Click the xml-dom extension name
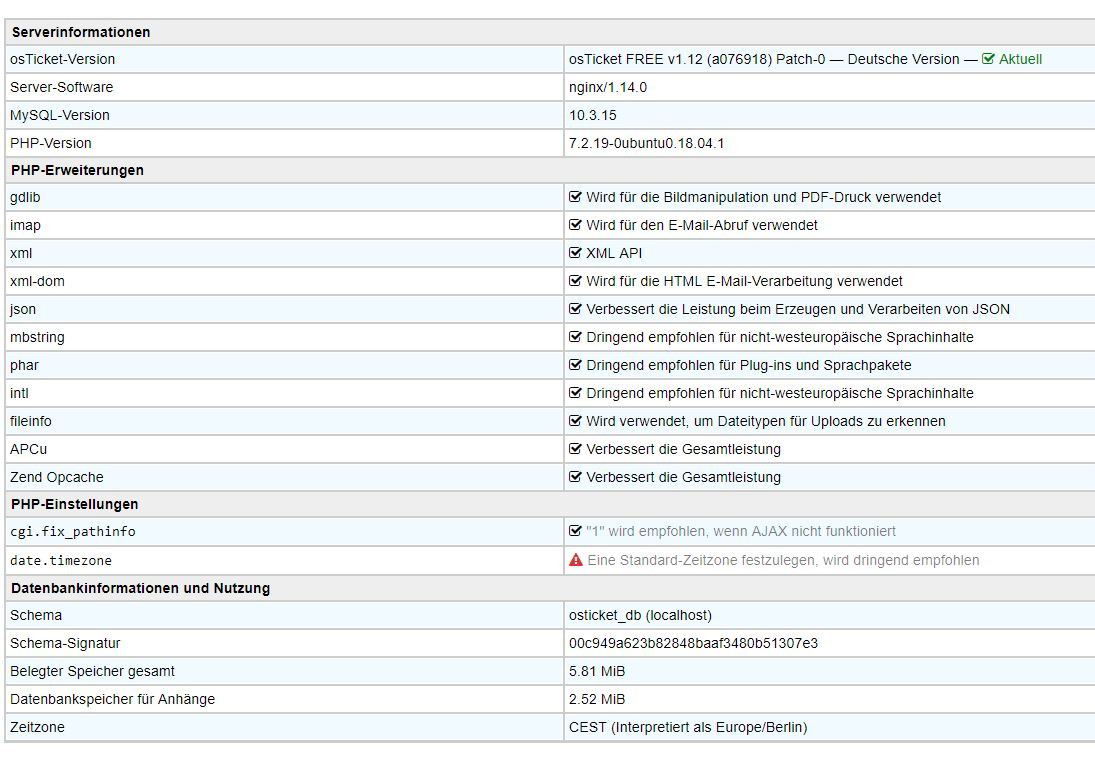 [37, 281]
